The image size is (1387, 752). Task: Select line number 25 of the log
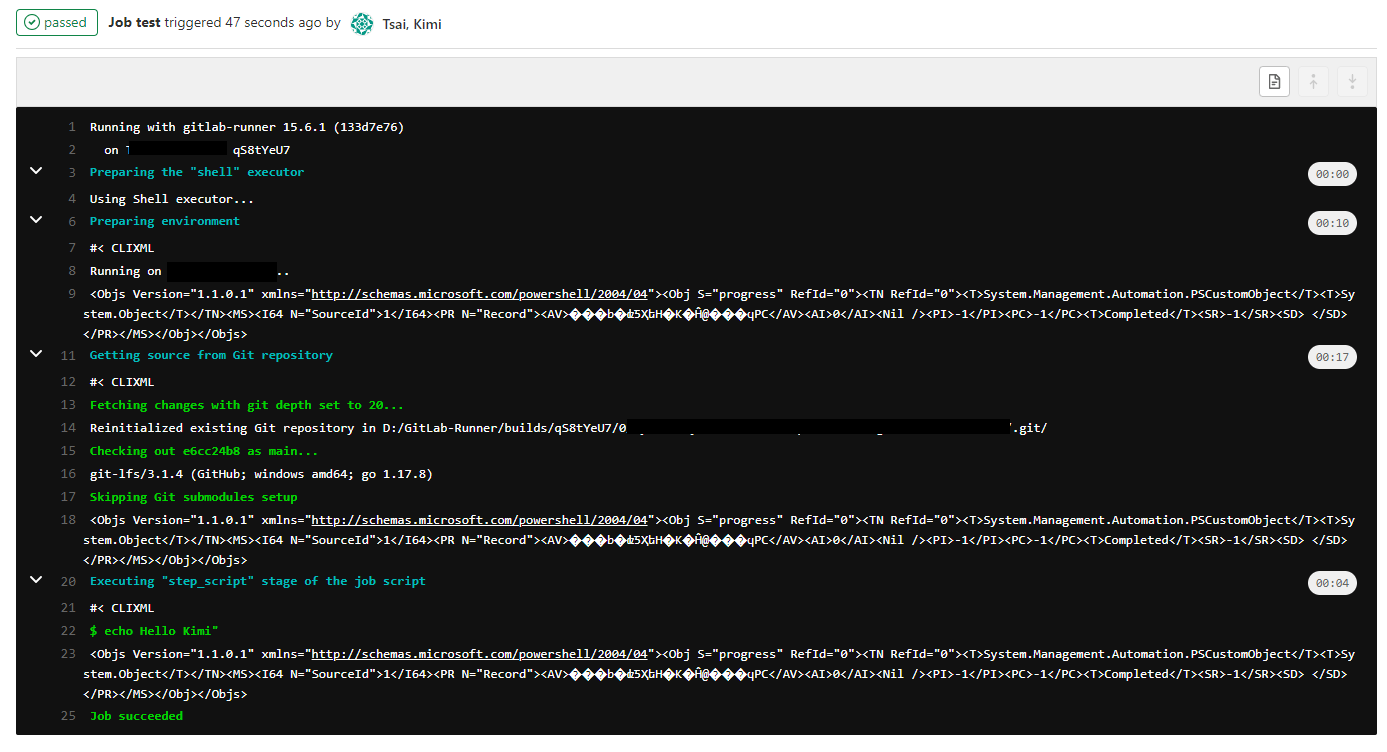68,715
